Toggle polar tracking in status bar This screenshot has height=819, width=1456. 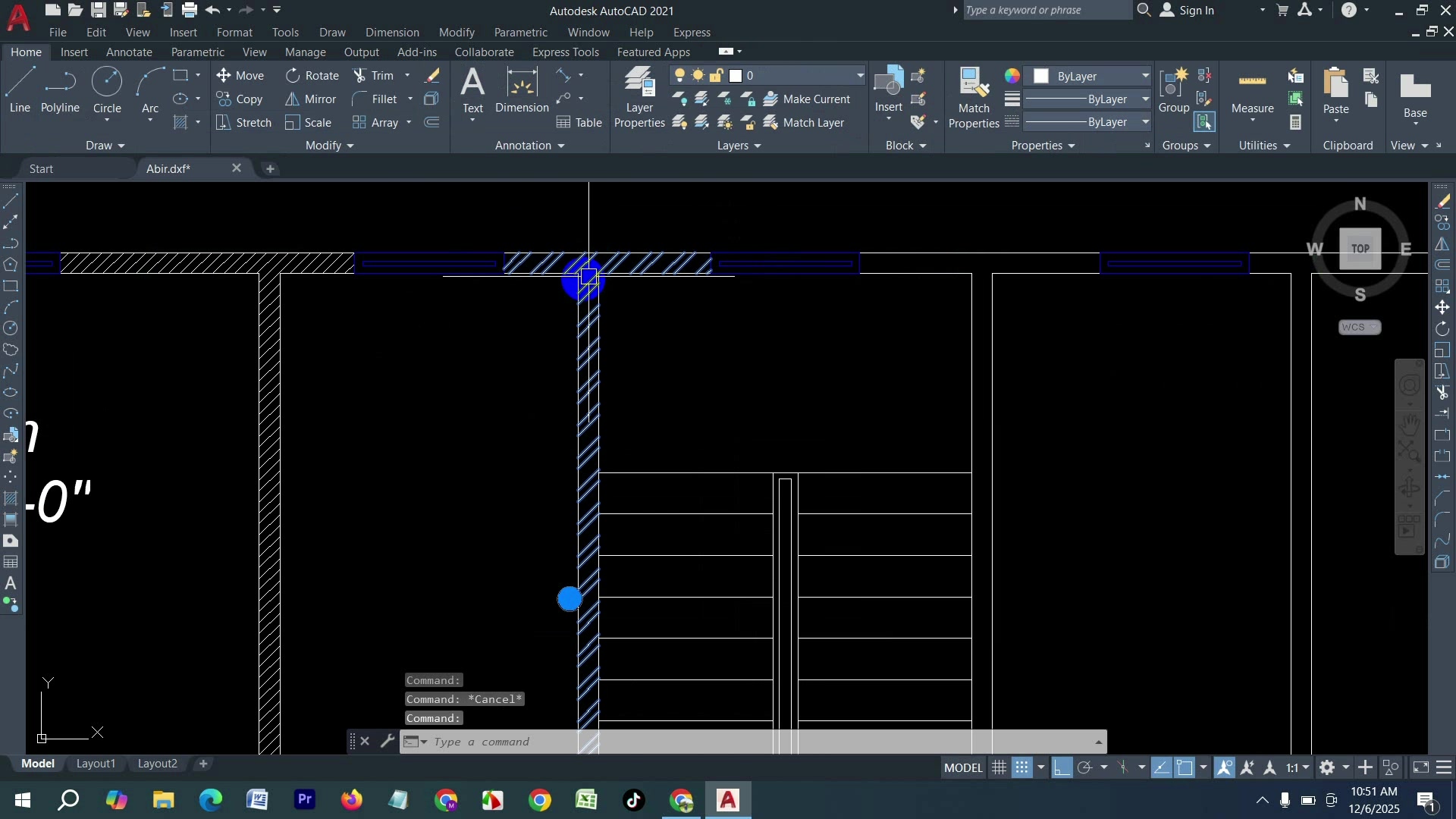[x=1085, y=767]
